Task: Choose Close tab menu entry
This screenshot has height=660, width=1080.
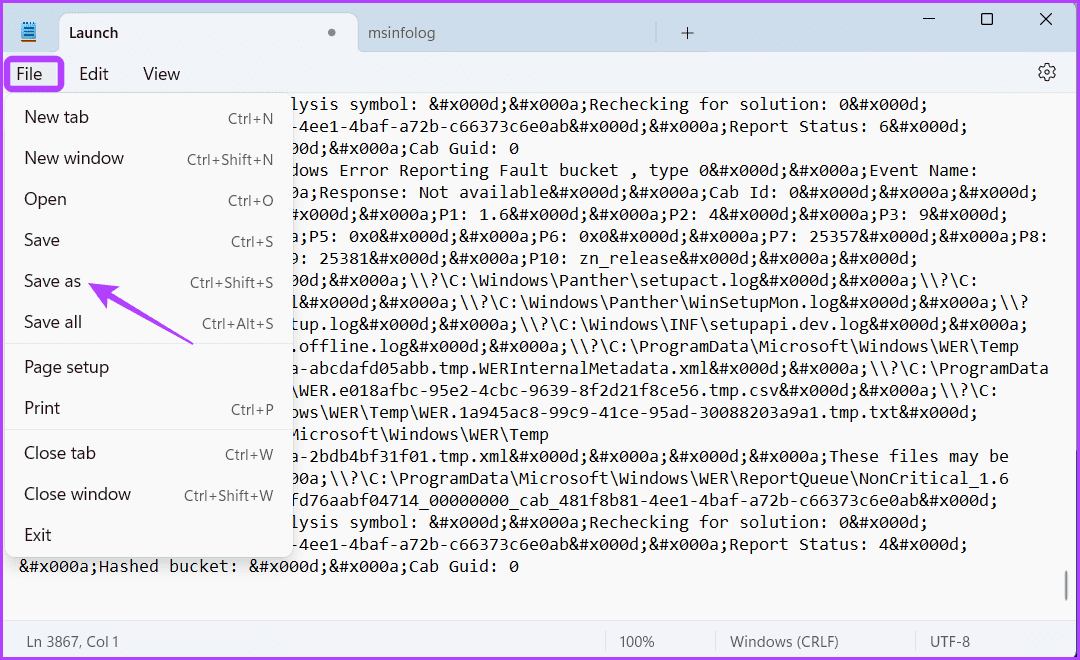Action: [x=148, y=453]
